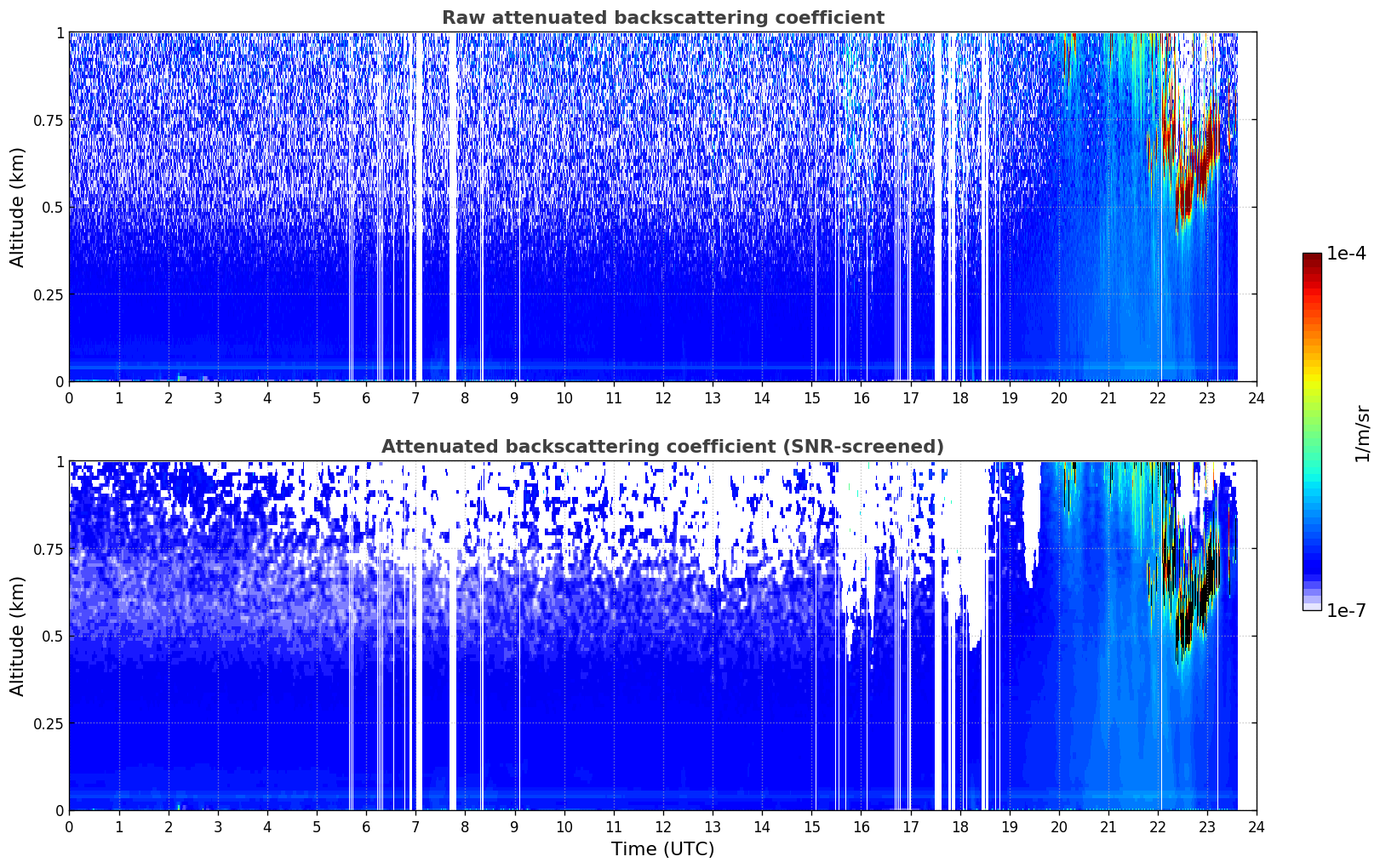Click hour tick '7' on SNR-screened plot

coord(415,827)
